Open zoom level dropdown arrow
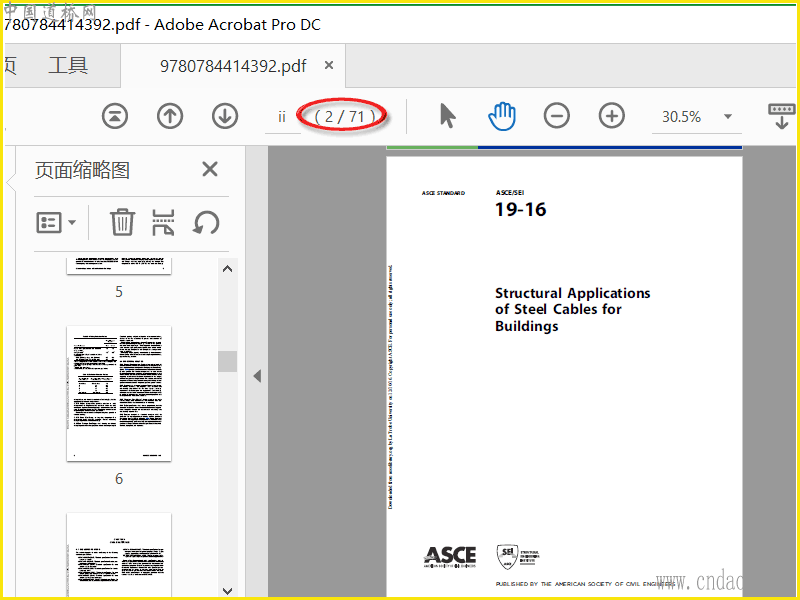800x600 pixels. [728, 117]
